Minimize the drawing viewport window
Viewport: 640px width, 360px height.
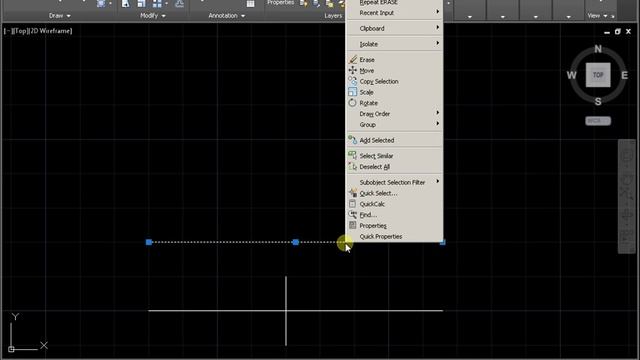[607, 32]
